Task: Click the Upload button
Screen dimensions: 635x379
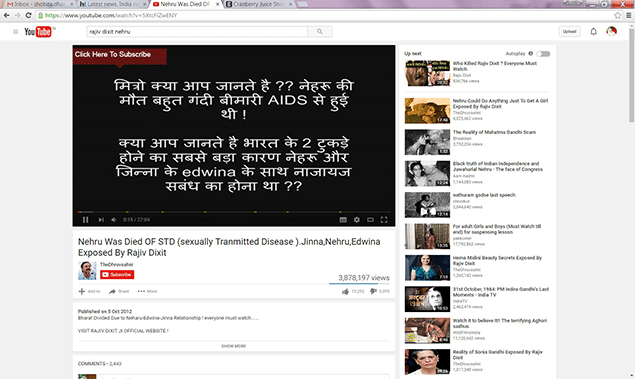Action: click(569, 32)
